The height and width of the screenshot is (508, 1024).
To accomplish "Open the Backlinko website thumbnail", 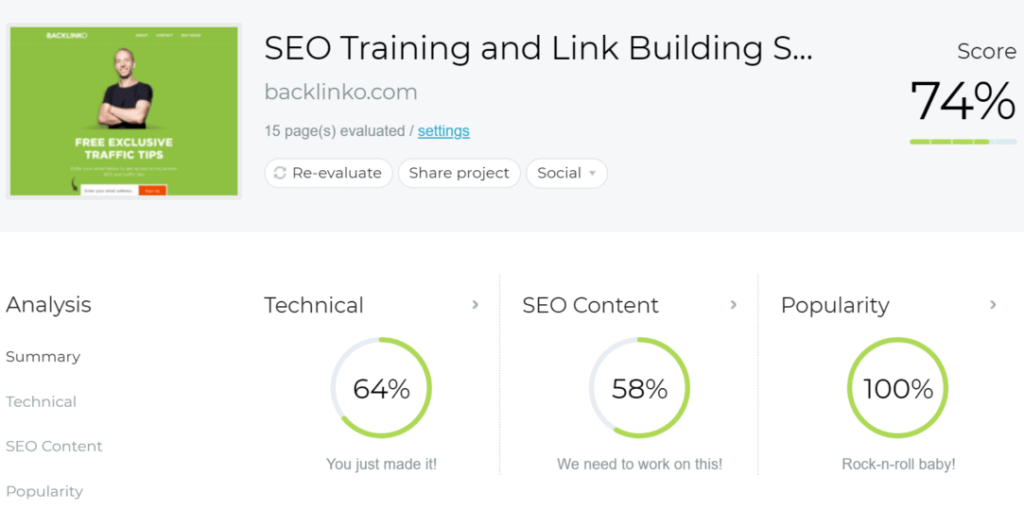I will [x=124, y=111].
